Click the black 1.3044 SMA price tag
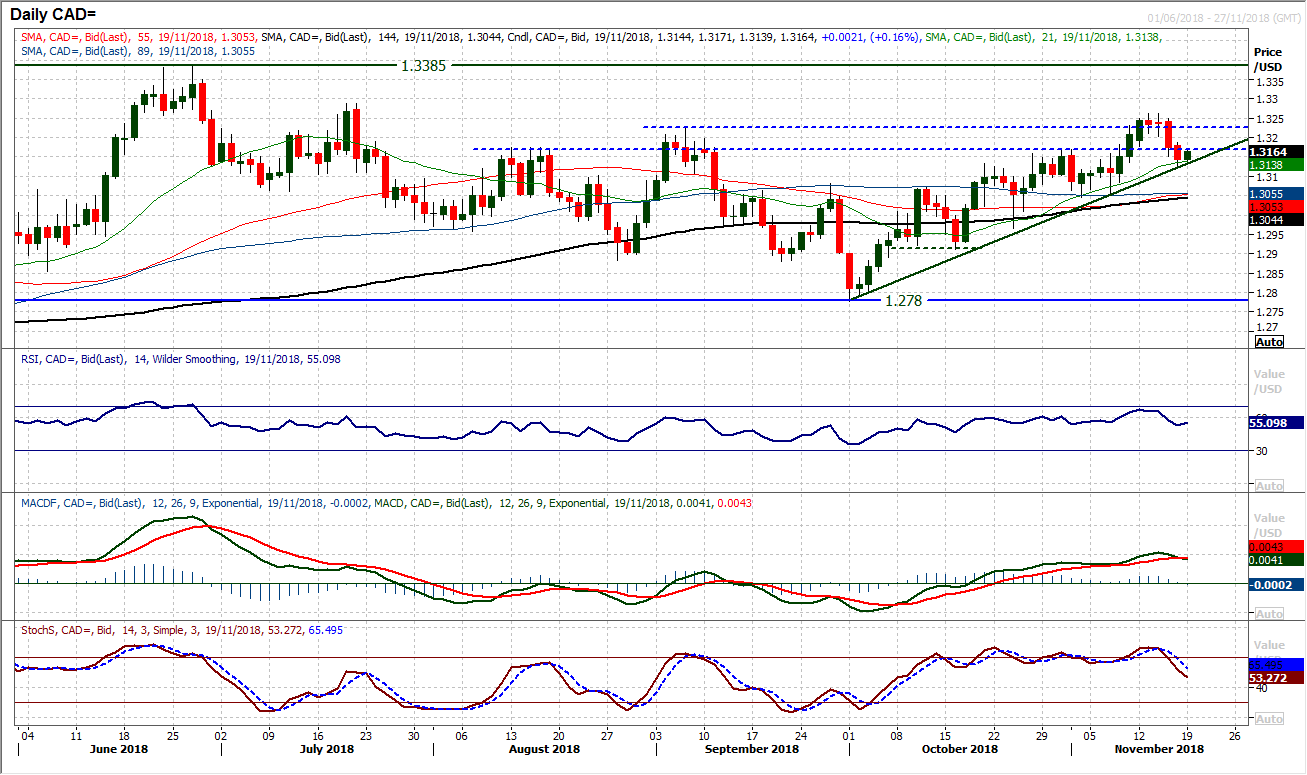The width and height of the screenshot is (1307, 775). coord(1278,219)
